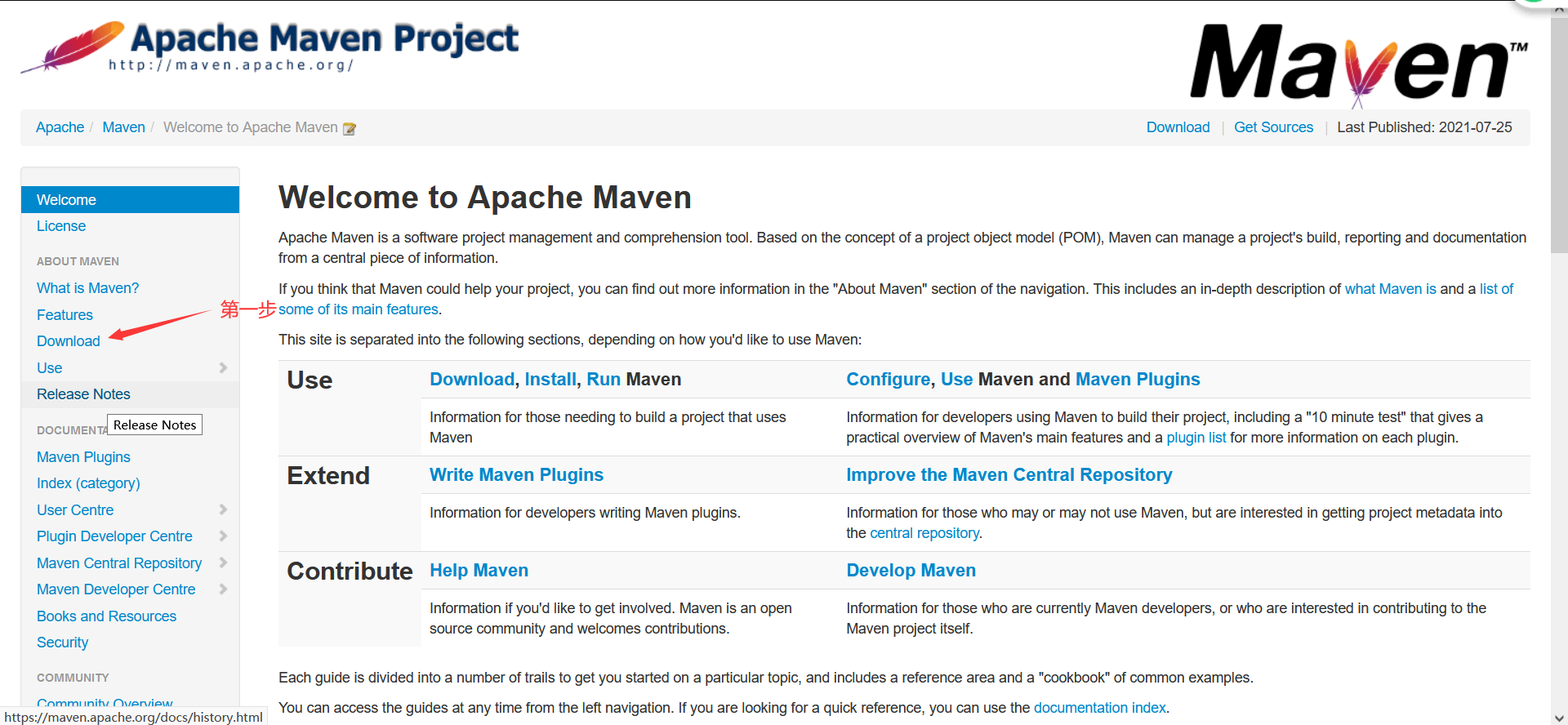Follow the 'list of' link at line end
Viewport: 1568px width, 725px height.
1496,289
